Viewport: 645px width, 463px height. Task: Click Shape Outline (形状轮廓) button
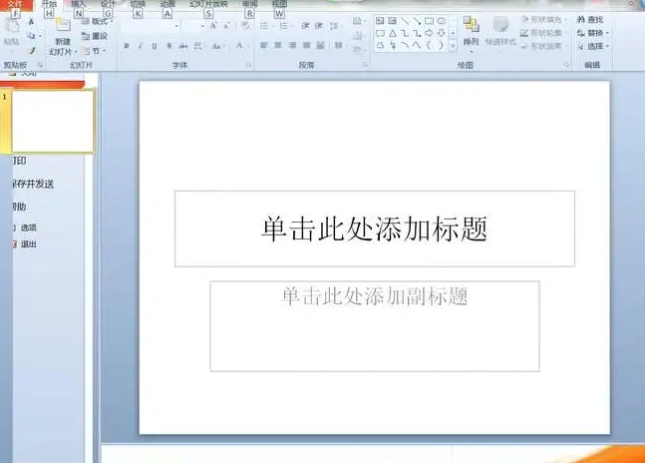[x=543, y=32]
